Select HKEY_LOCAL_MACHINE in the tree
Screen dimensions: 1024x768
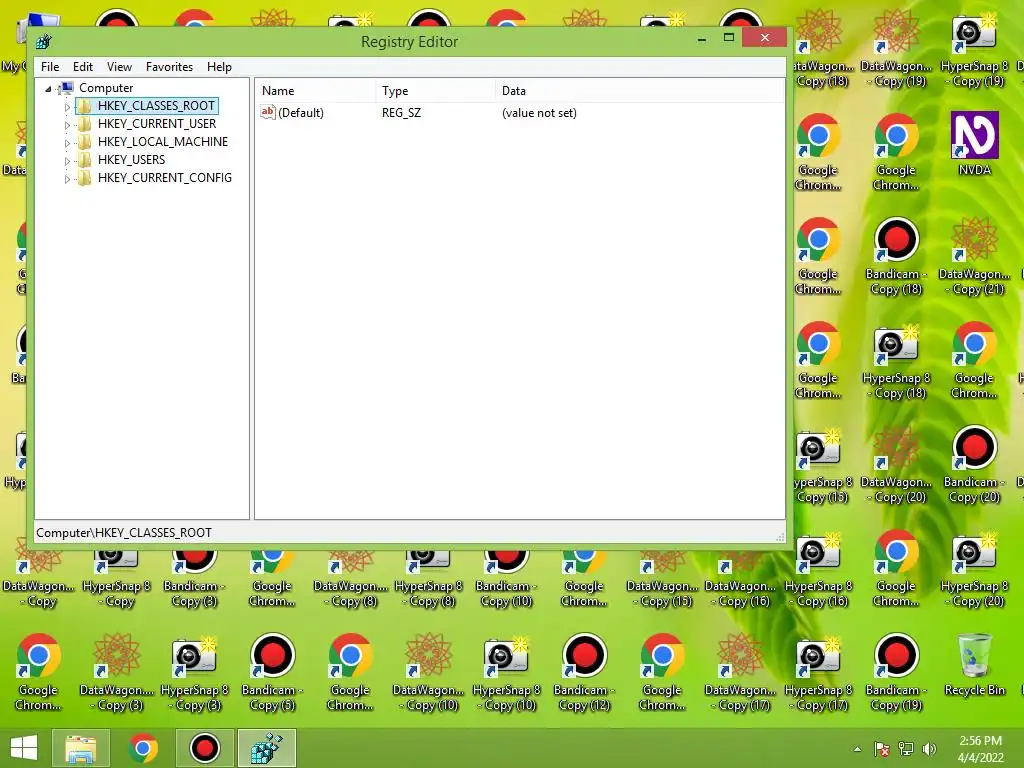click(163, 142)
